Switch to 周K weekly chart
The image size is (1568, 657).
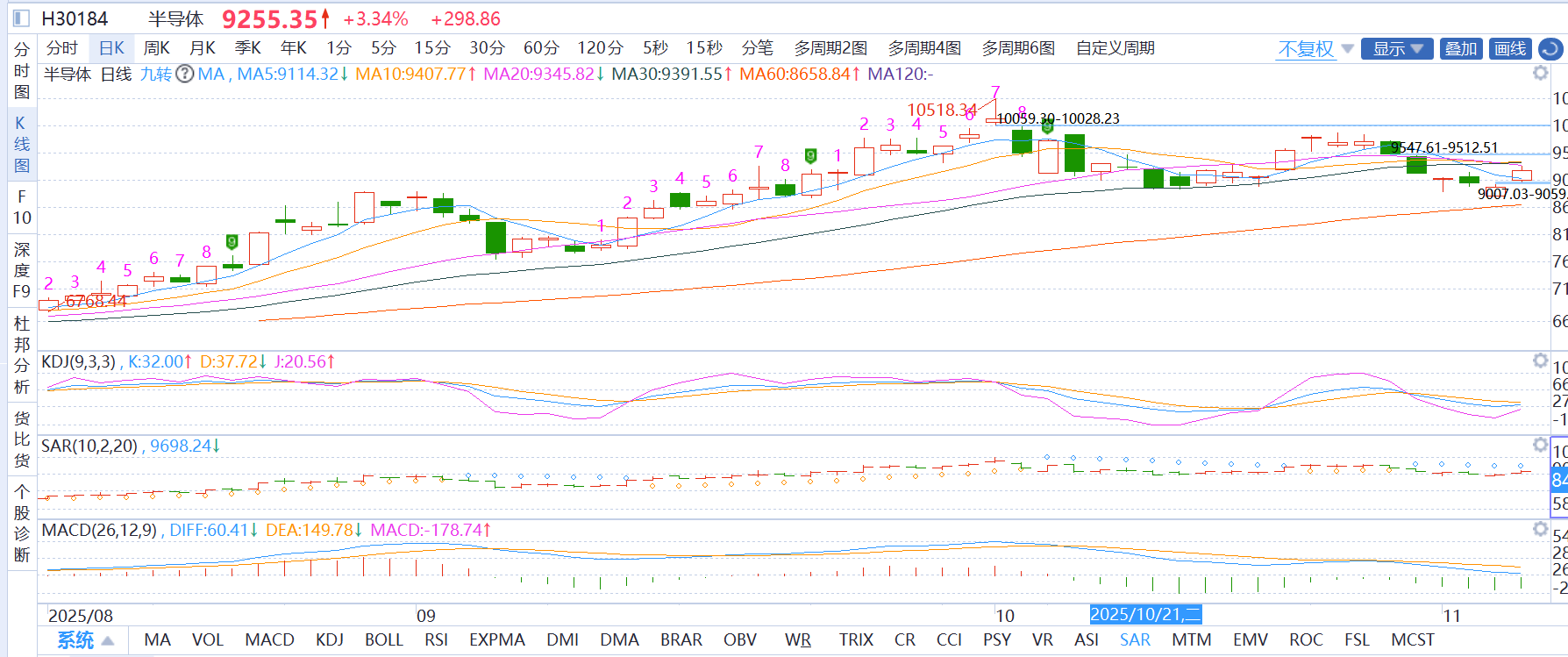click(157, 48)
